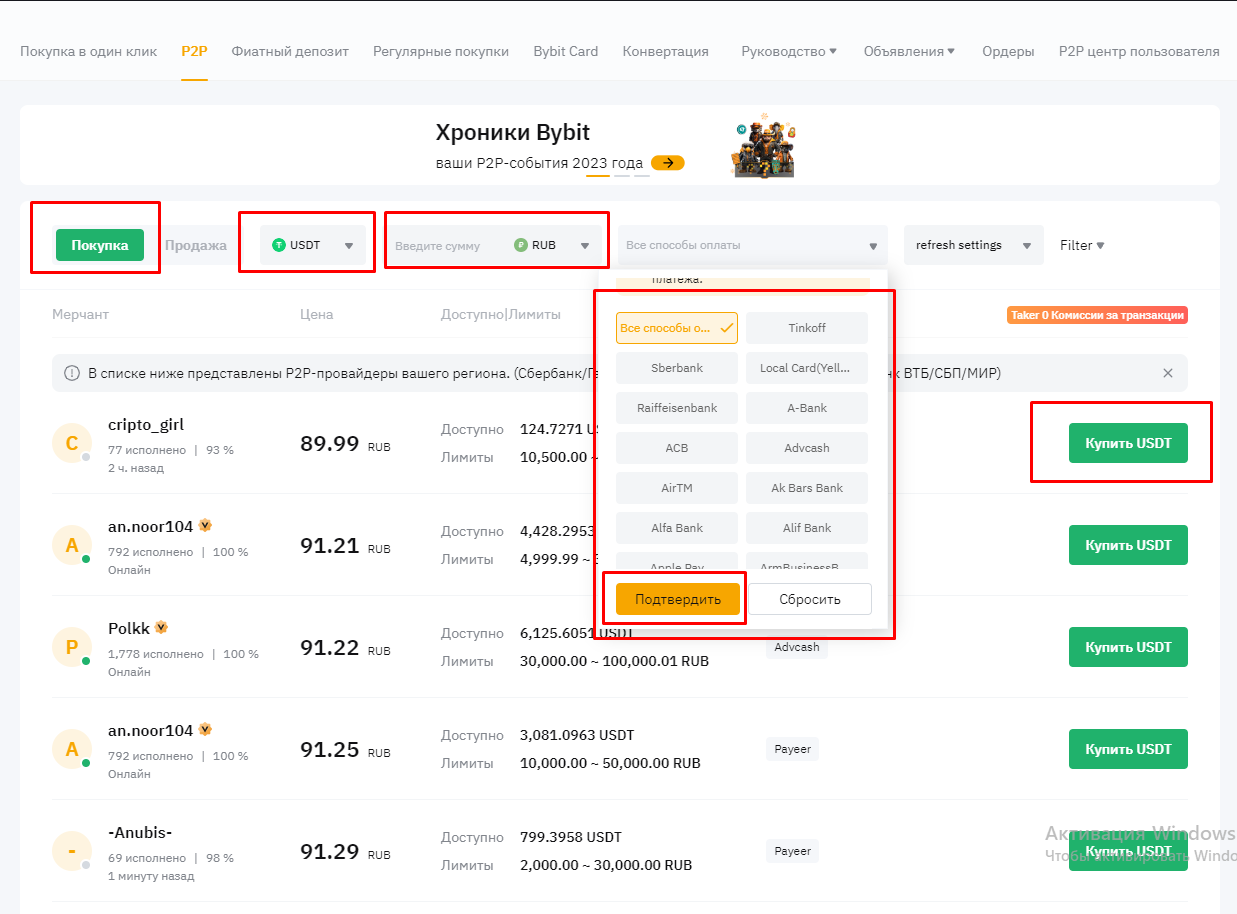Open the Регулярные покупки tab
This screenshot has width=1237, height=914.
(x=441, y=51)
